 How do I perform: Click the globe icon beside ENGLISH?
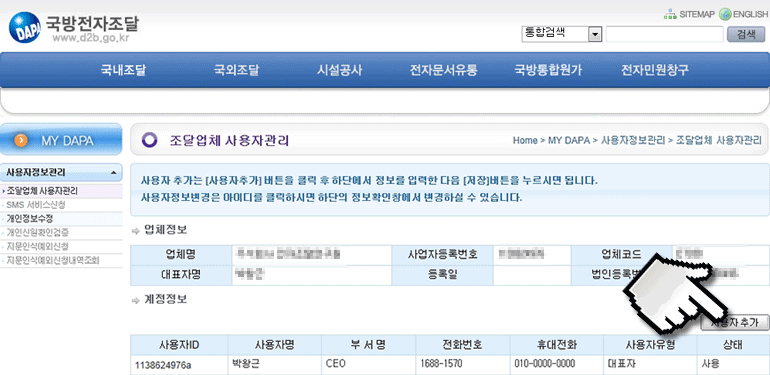pos(725,14)
